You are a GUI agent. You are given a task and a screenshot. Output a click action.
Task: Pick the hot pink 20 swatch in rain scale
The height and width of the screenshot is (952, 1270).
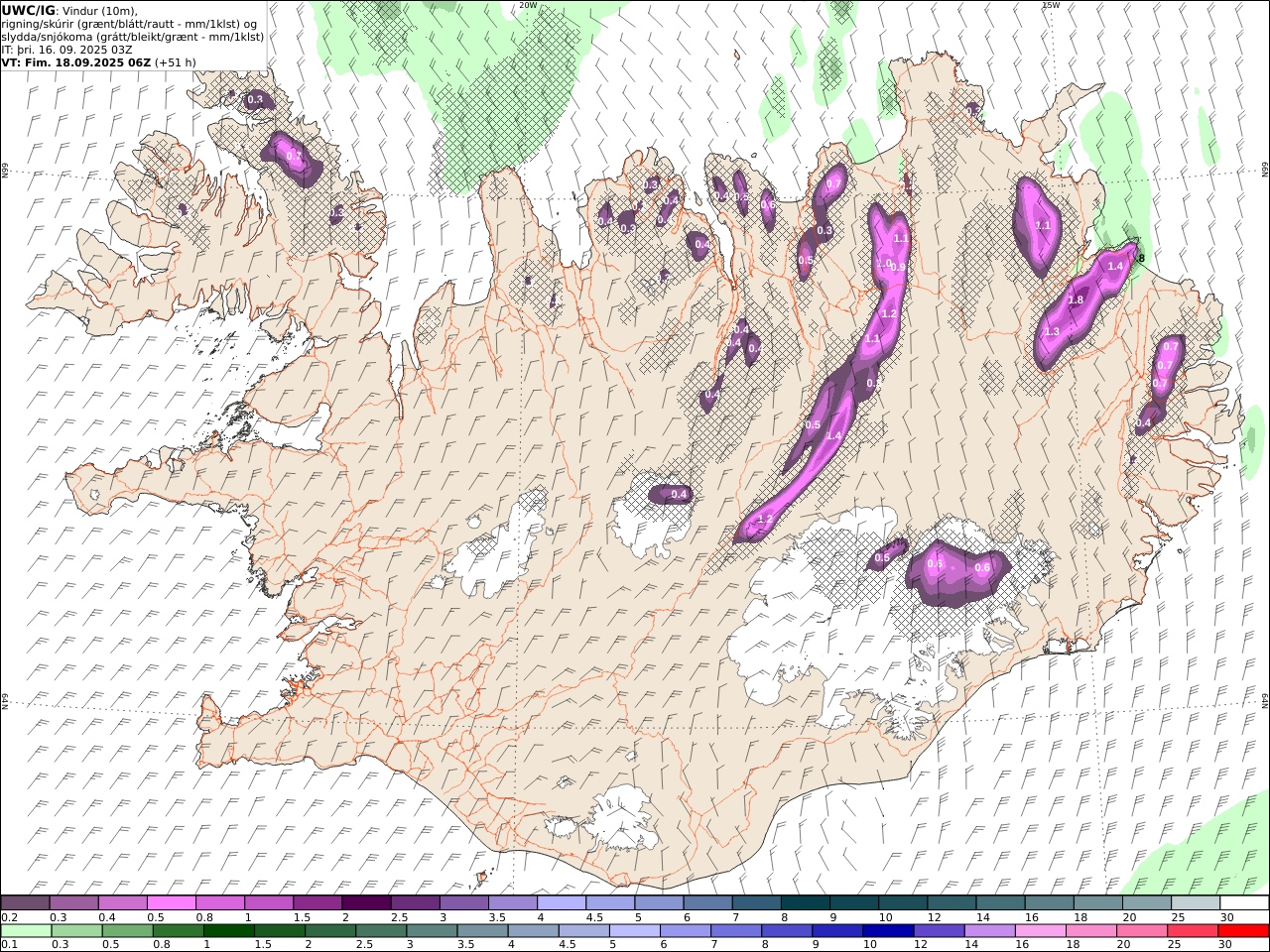[x=1141, y=931]
